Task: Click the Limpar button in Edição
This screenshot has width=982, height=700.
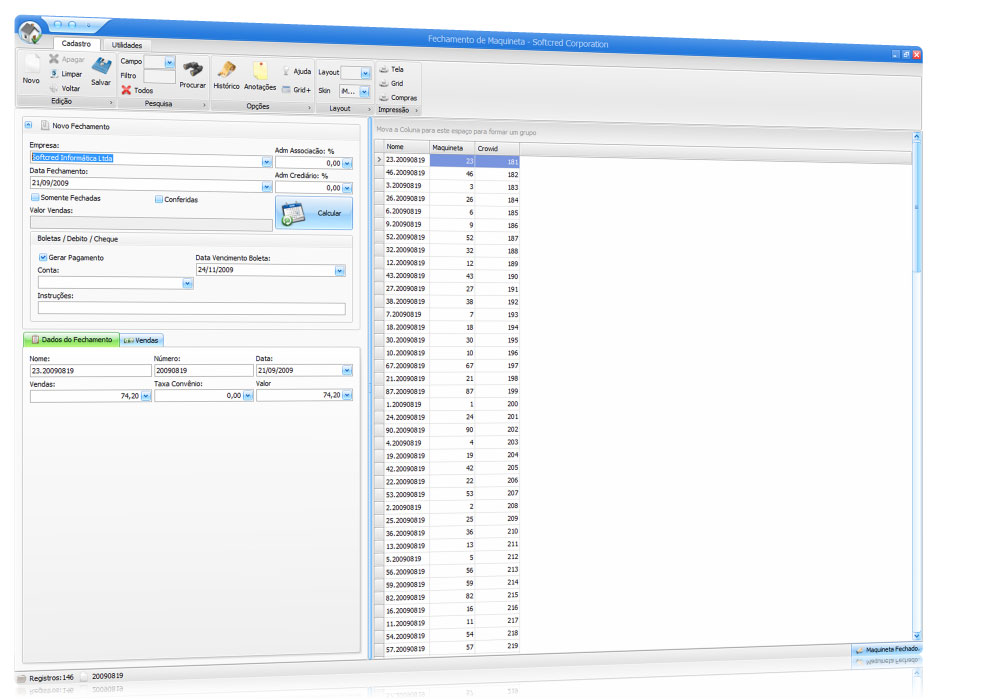Action: pos(65,74)
